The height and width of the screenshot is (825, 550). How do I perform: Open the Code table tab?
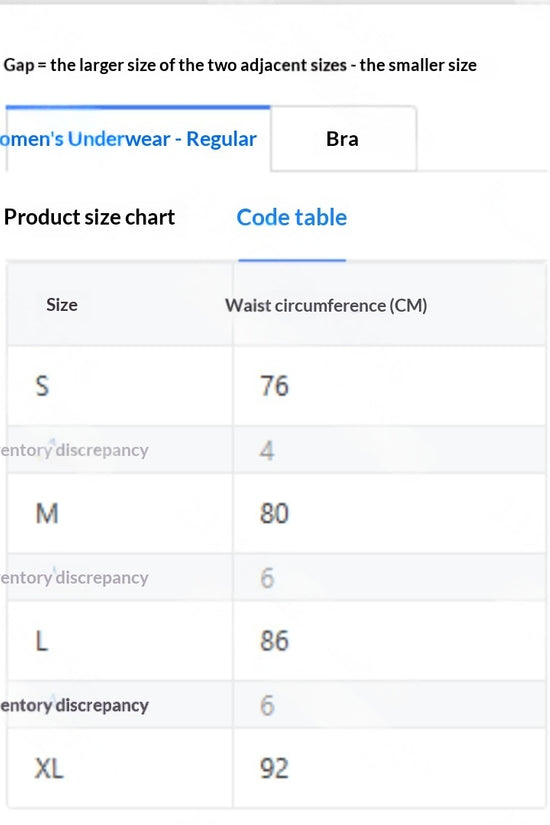pyautogui.click(x=292, y=217)
